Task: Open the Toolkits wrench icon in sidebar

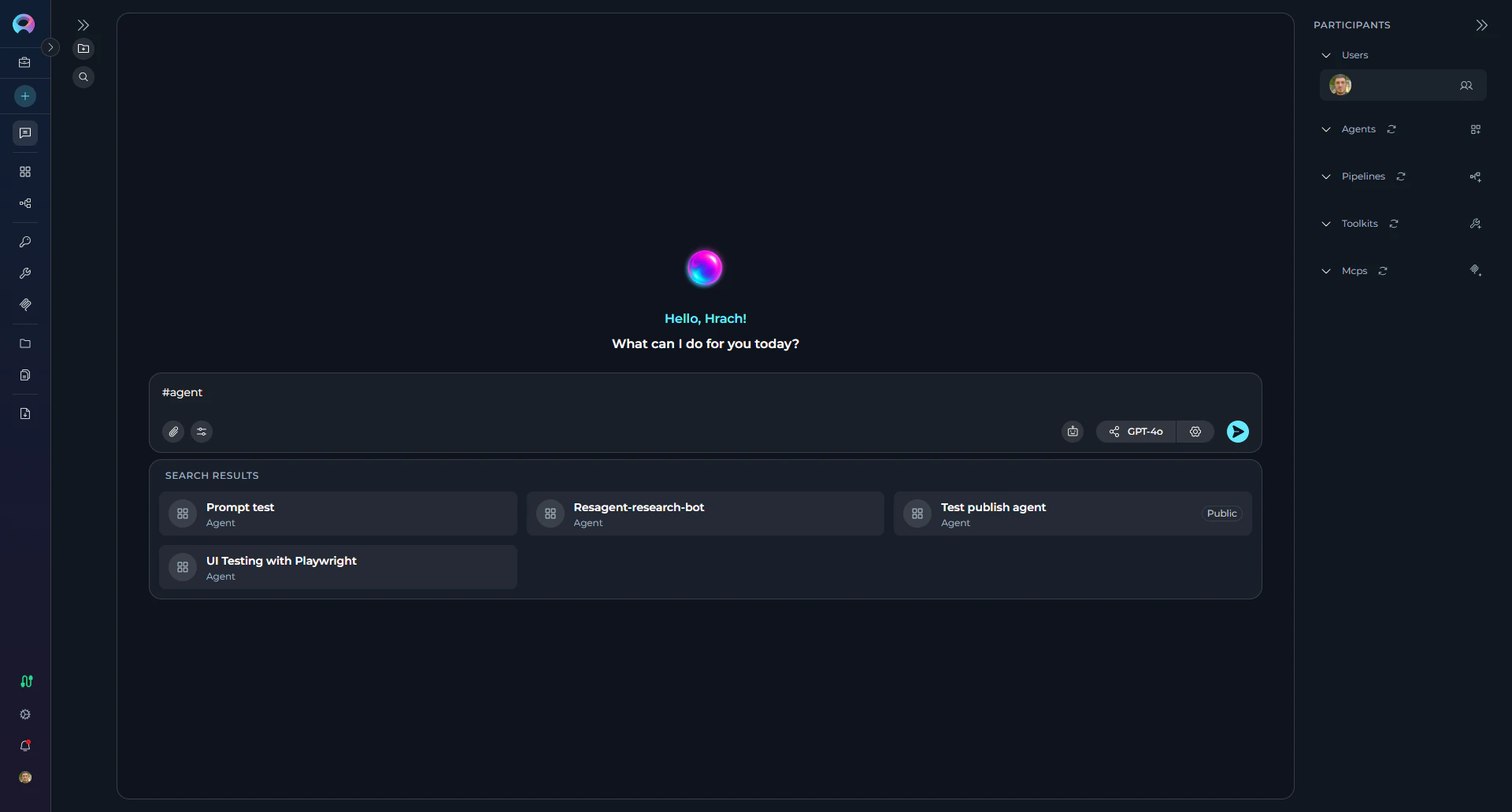Action: [24, 273]
